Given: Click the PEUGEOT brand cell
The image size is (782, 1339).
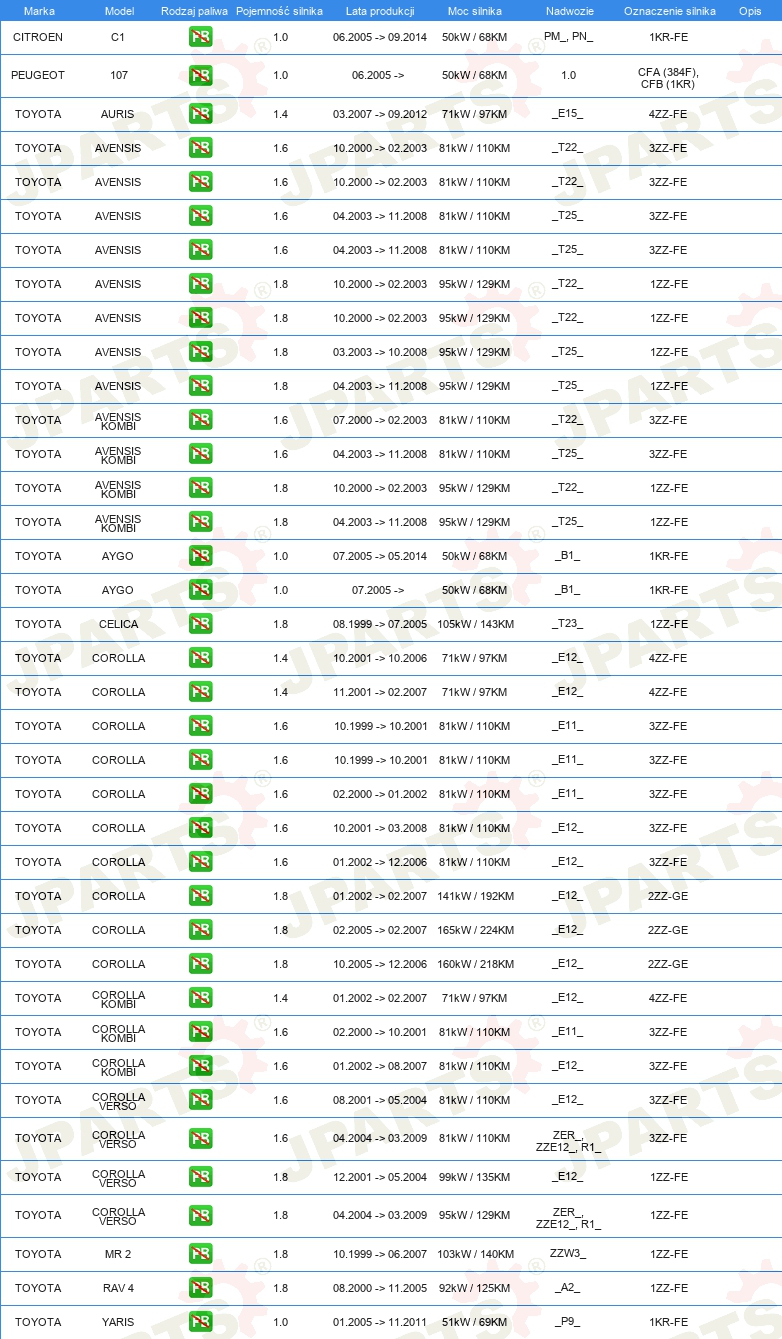Looking at the screenshot, I should click(x=38, y=75).
